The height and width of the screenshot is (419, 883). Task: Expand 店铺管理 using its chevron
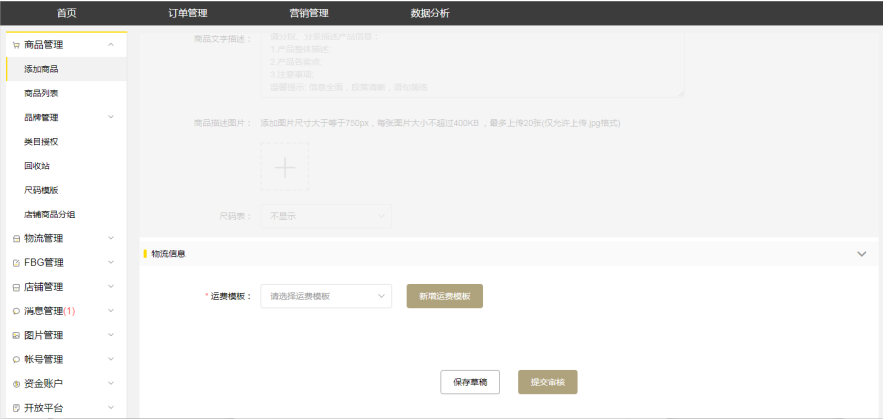coord(111,287)
